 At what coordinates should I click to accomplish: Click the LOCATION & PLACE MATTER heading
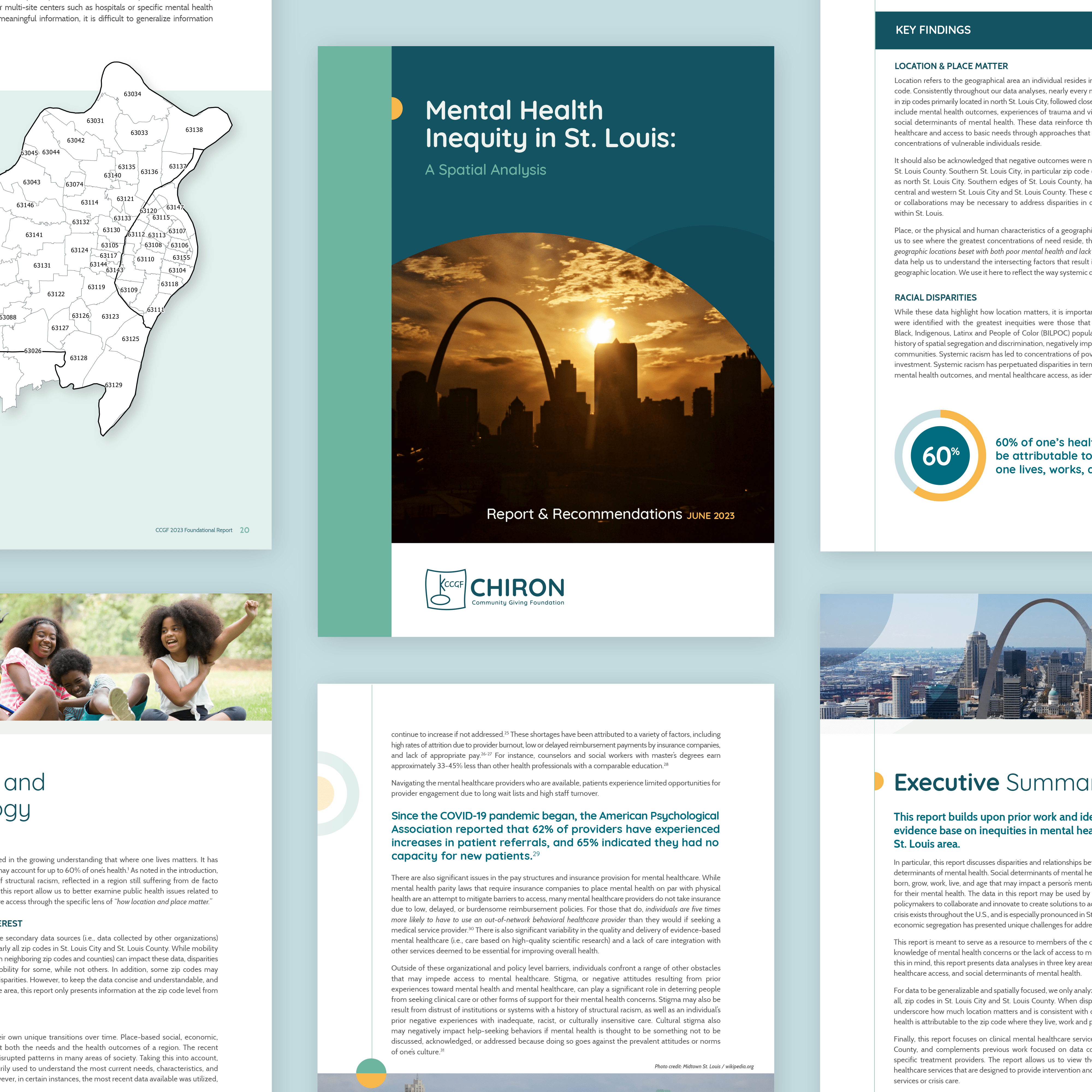click(951, 66)
